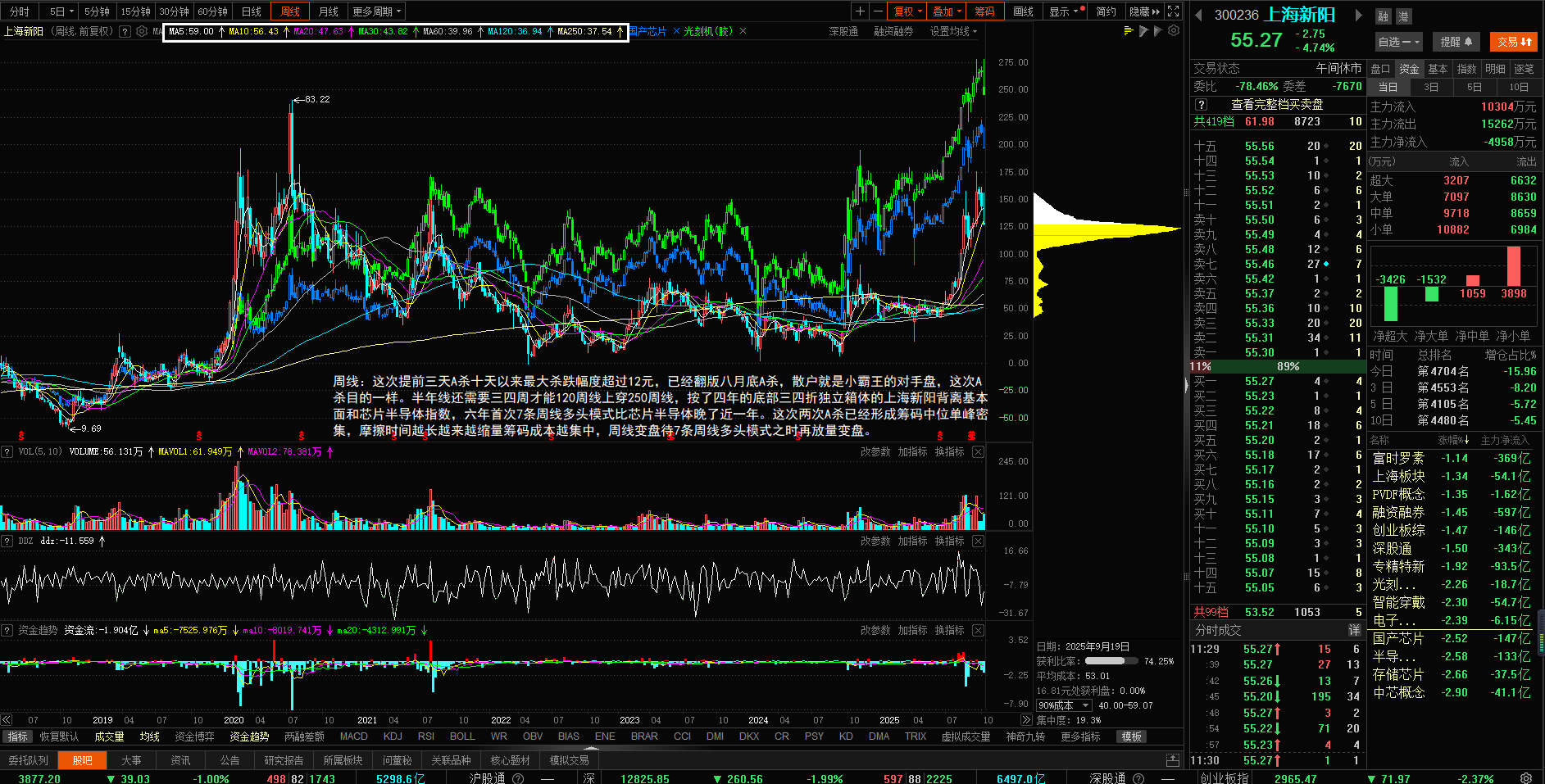Open the 设置均线 dropdown
This screenshot has width=1545, height=784.
pos(953,31)
